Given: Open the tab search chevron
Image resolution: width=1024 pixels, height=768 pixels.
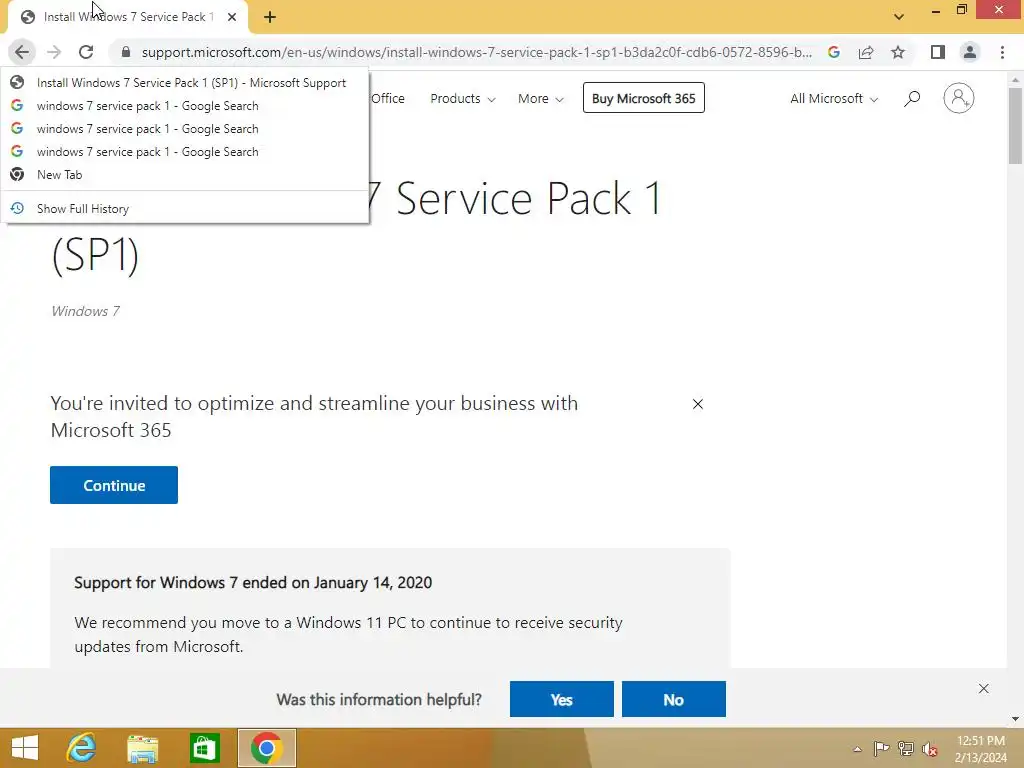Looking at the screenshot, I should coord(899,17).
